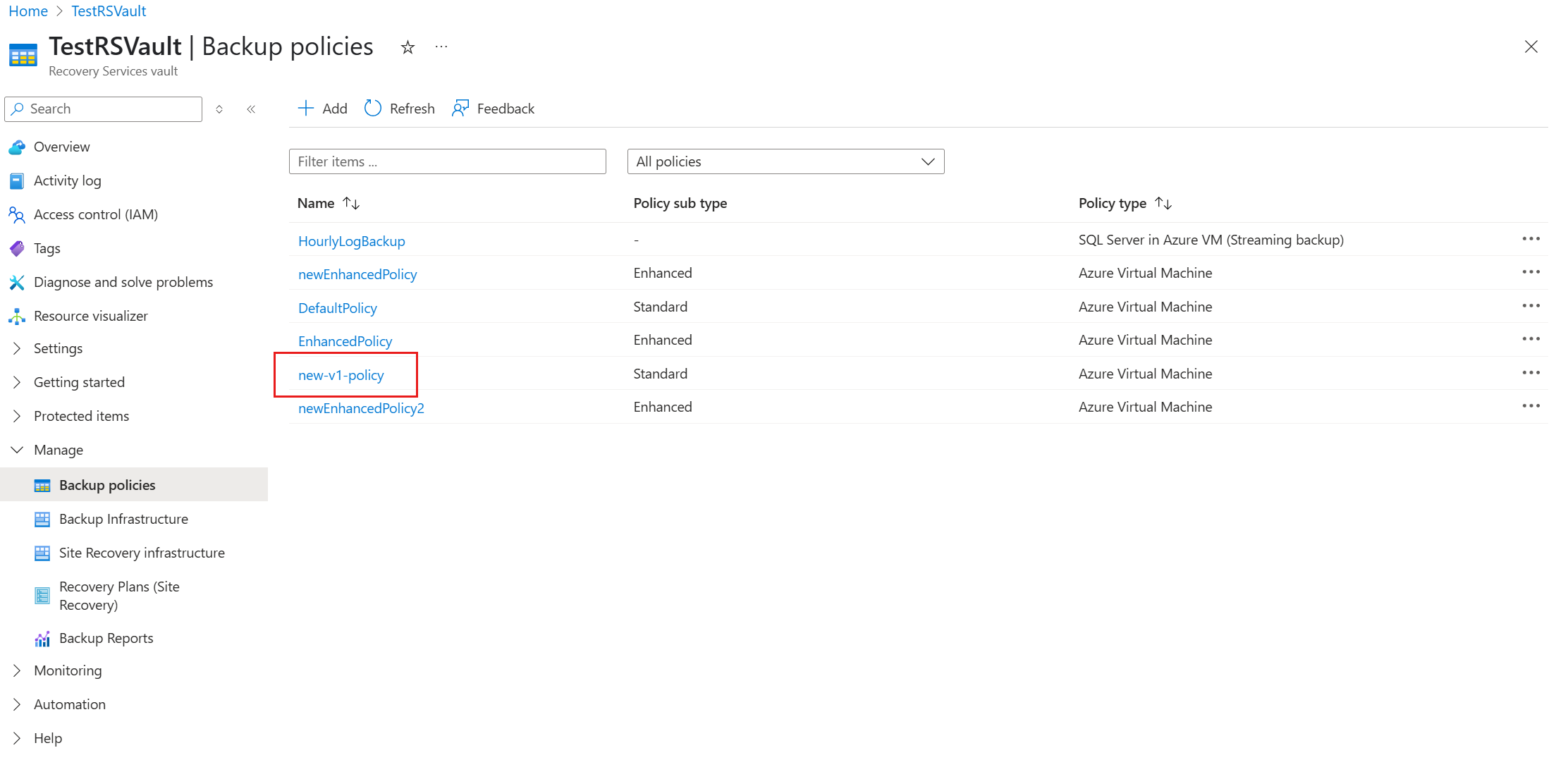Click the Resource visualizer icon

pyautogui.click(x=17, y=317)
